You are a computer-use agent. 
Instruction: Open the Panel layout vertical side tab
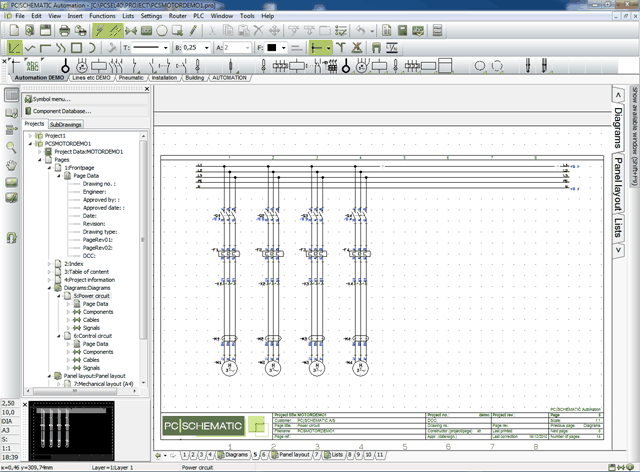618,185
